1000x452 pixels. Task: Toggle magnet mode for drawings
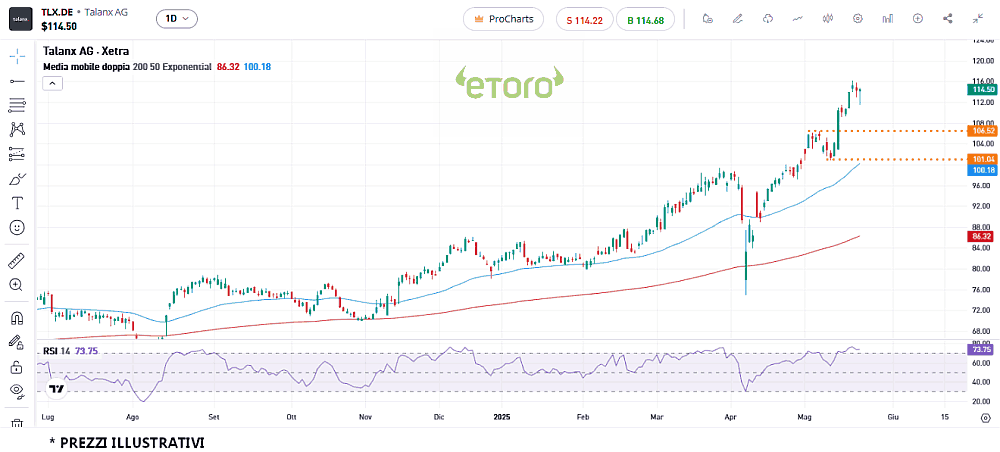[x=17, y=317]
